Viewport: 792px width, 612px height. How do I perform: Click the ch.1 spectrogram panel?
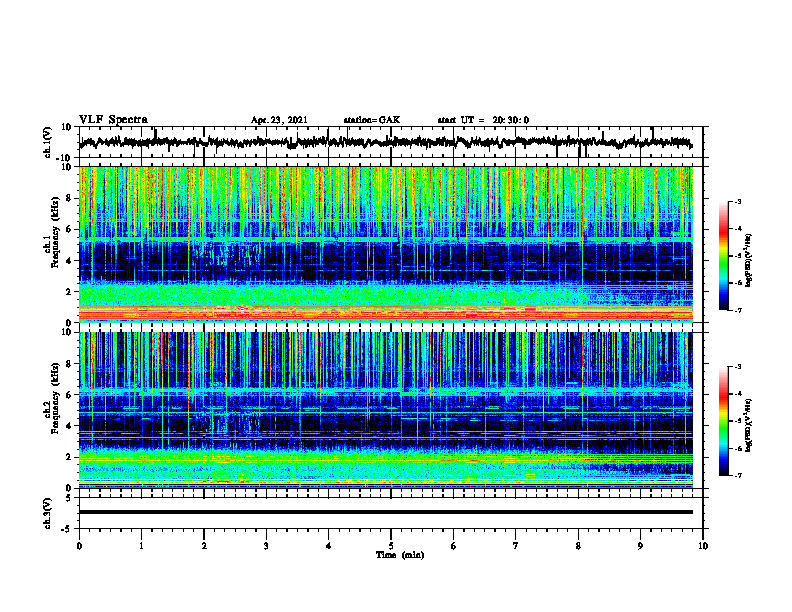[386, 244]
